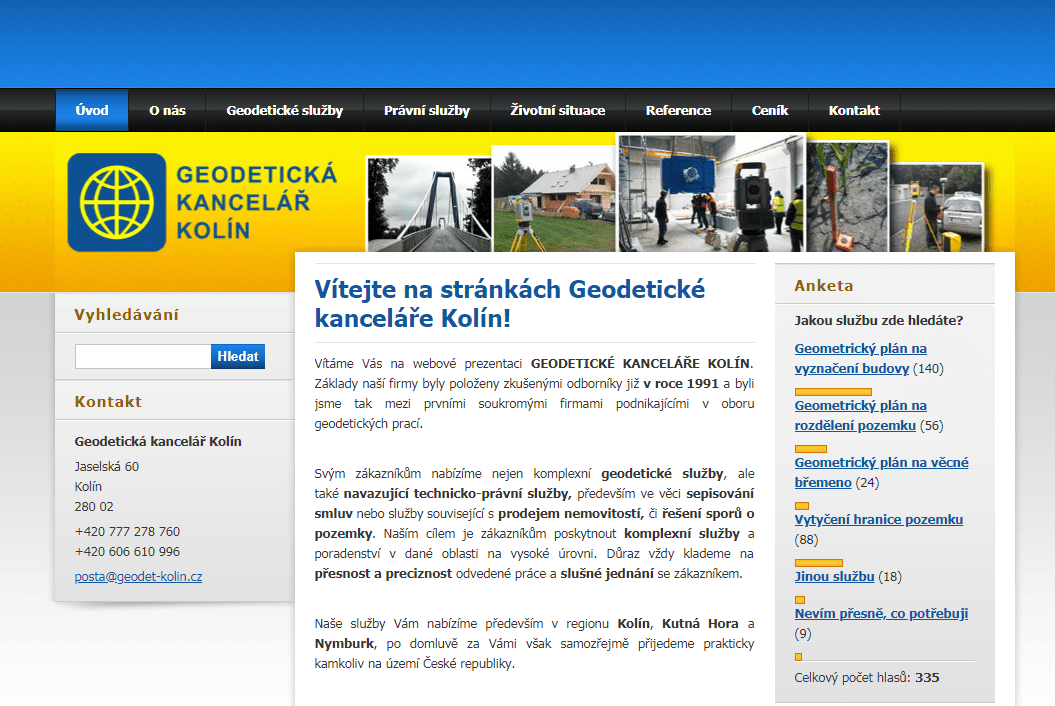Navigate to Reference page
Image resolution: width=1055 pixels, height=706 pixels.
678,110
